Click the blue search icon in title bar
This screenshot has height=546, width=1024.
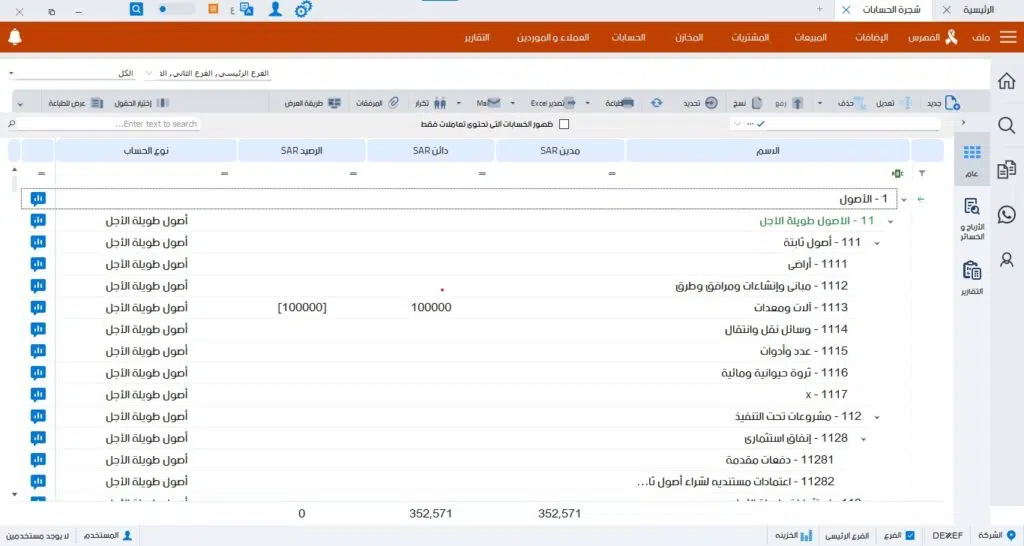click(x=136, y=9)
